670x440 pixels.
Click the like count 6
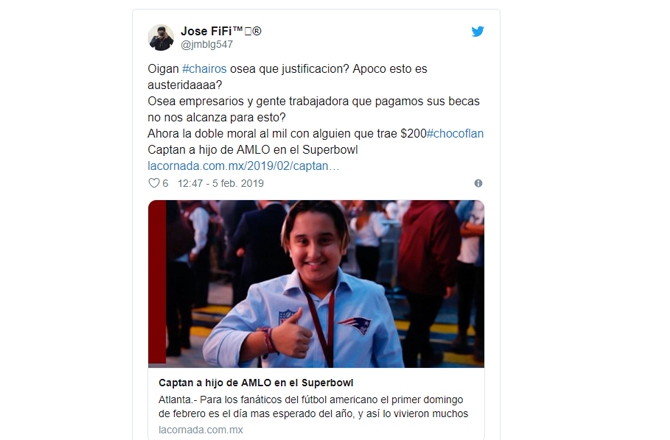pyautogui.click(x=165, y=183)
